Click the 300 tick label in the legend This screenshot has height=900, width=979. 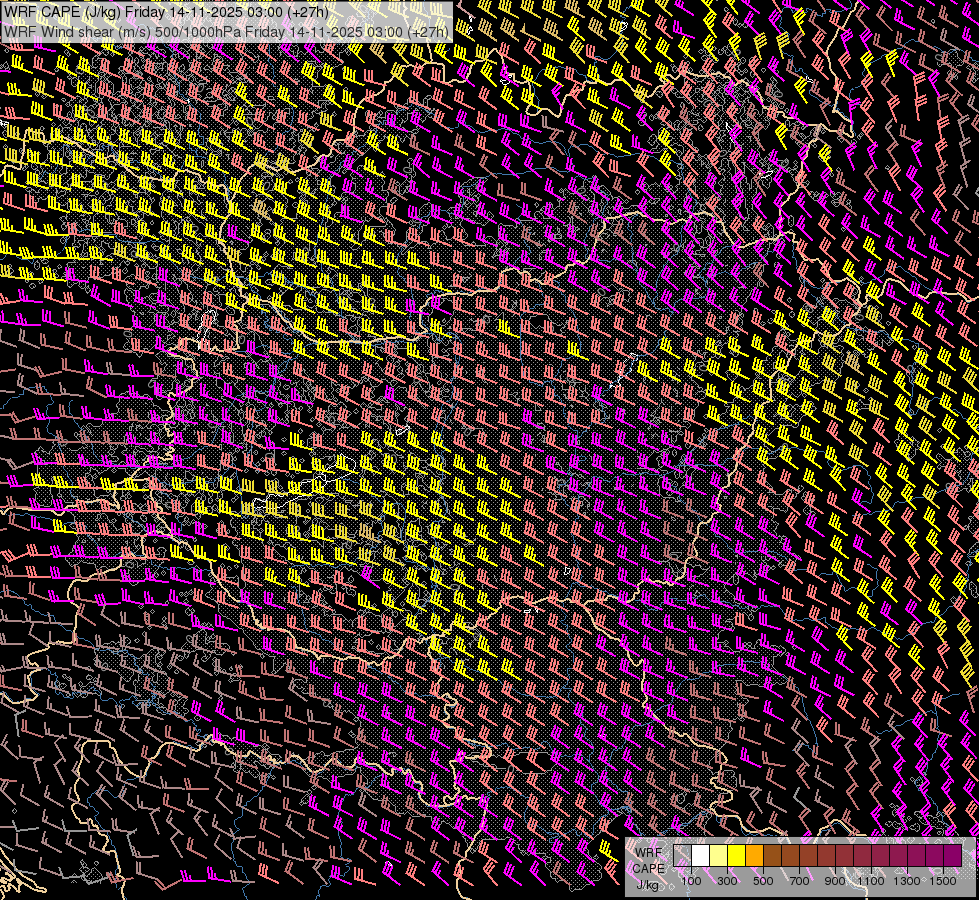[727, 881]
